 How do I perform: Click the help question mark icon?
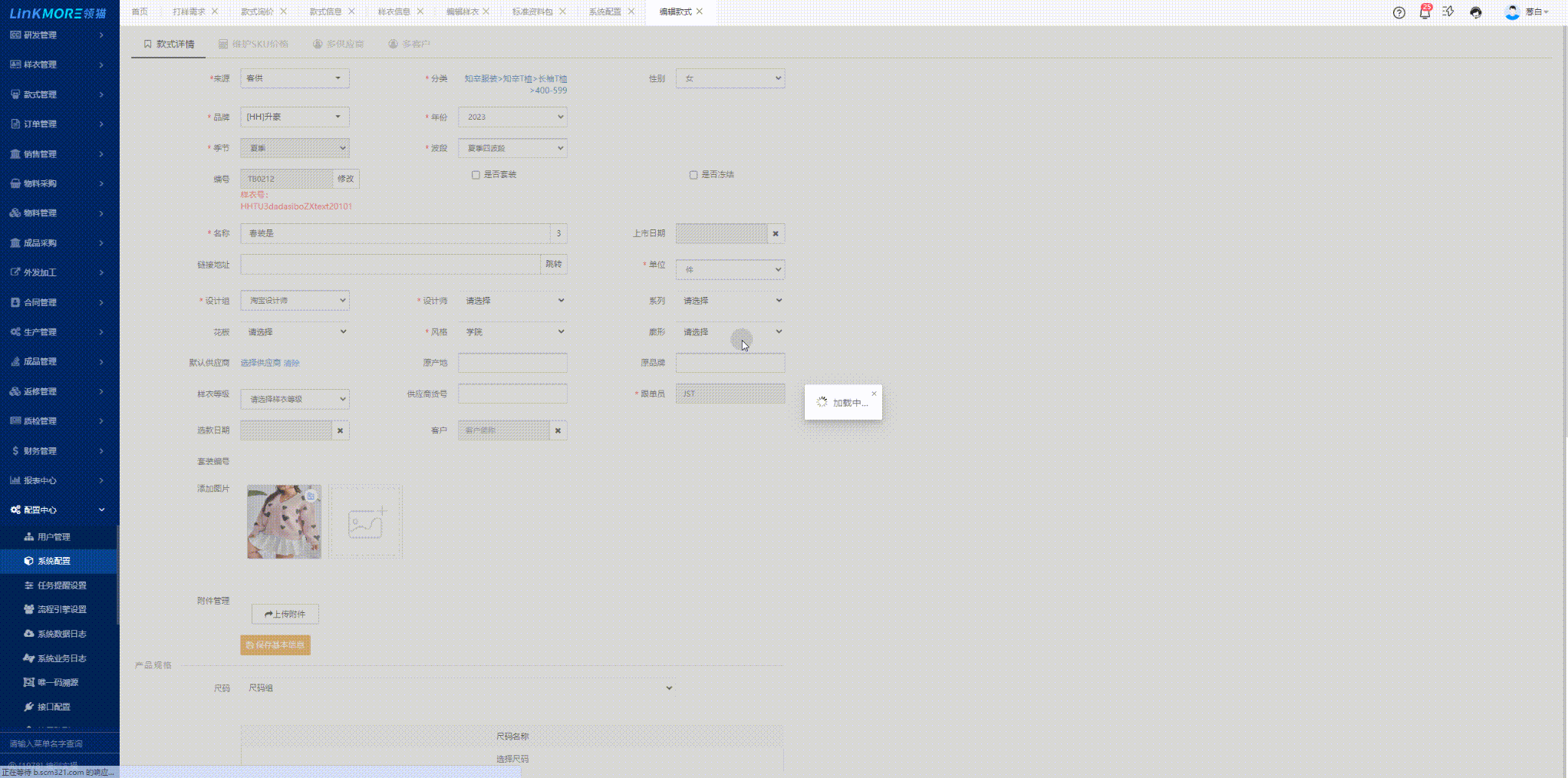[1398, 12]
